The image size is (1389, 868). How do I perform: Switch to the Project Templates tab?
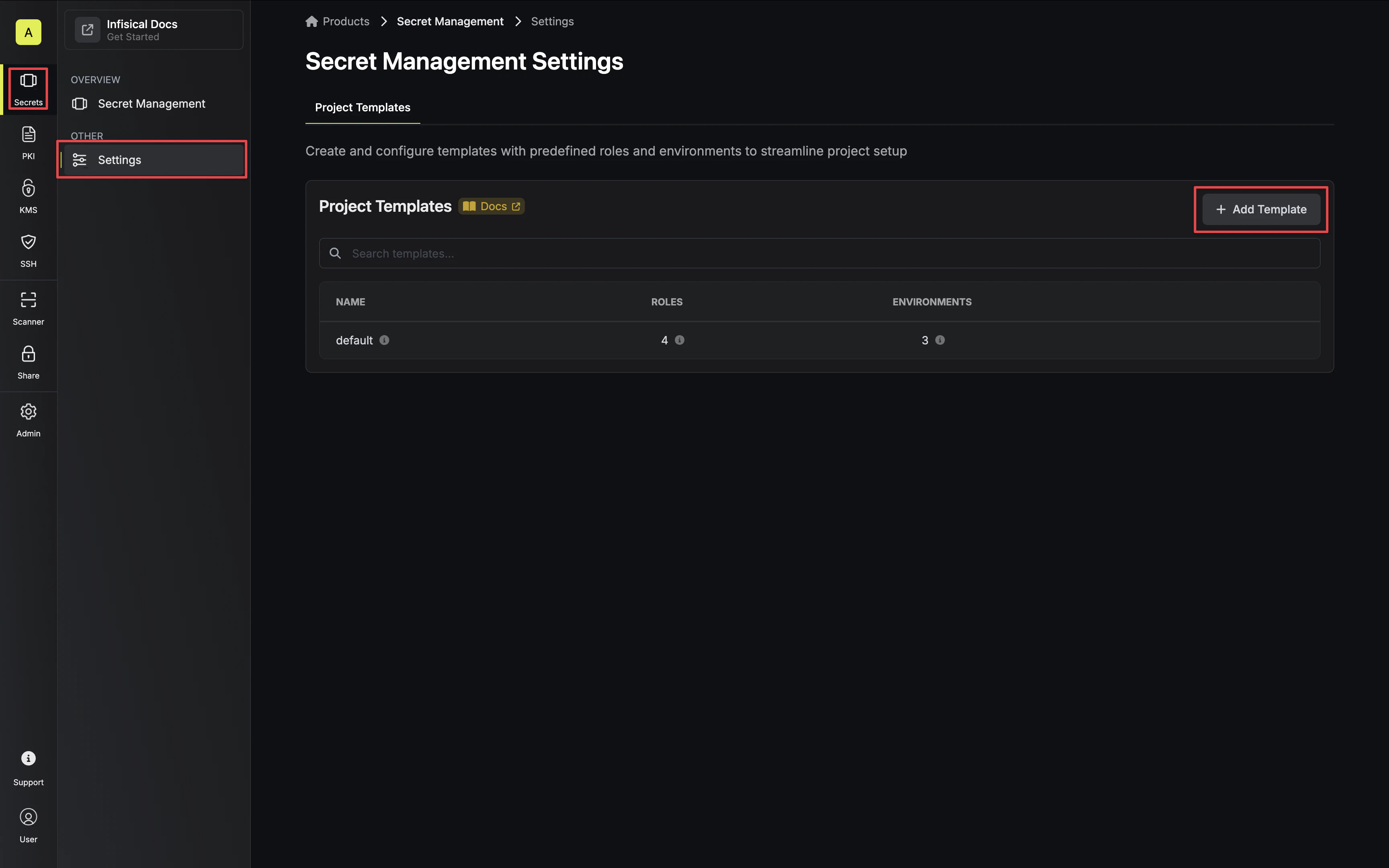[x=363, y=107]
